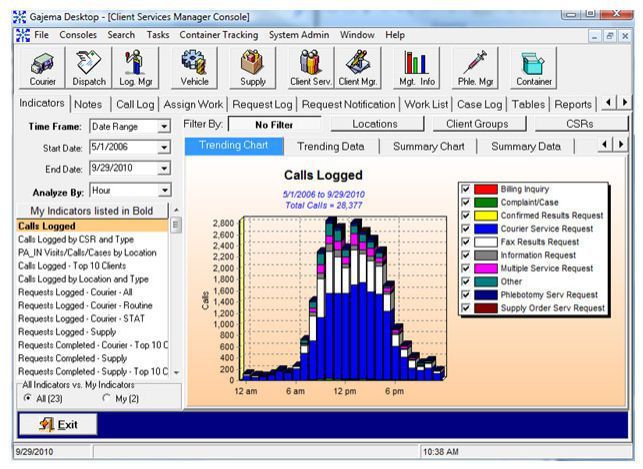The width and height of the screenshot is (643, 469).
Task: Click the Locations filter button
Action: (375, 124)
